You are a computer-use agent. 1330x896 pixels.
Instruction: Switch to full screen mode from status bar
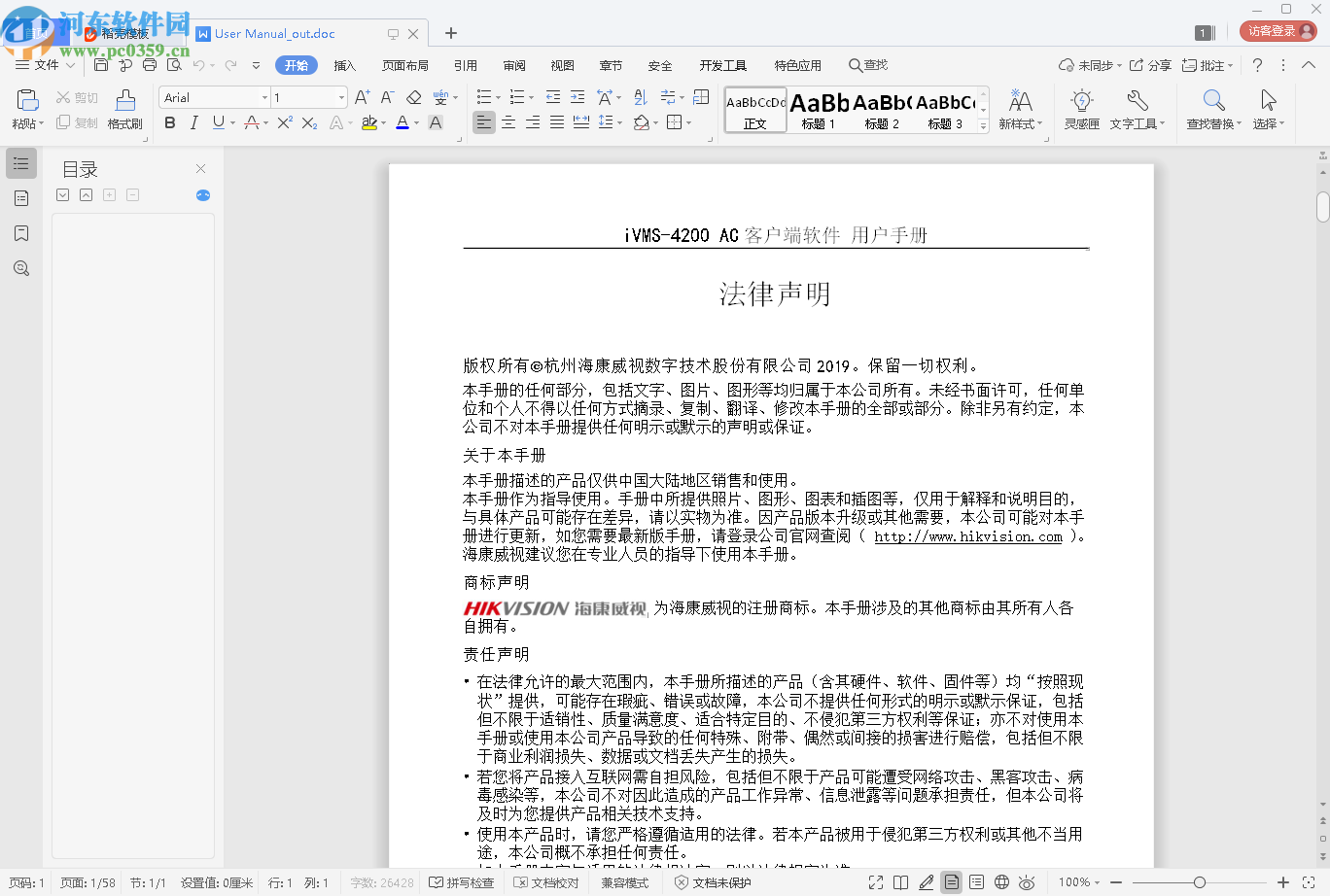[874, 882]
